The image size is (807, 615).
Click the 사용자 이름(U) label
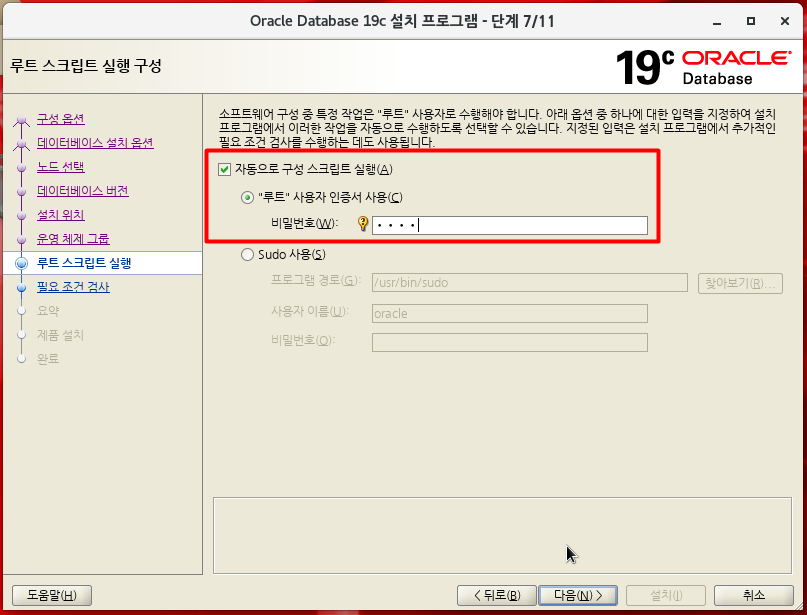pos(310,311)
